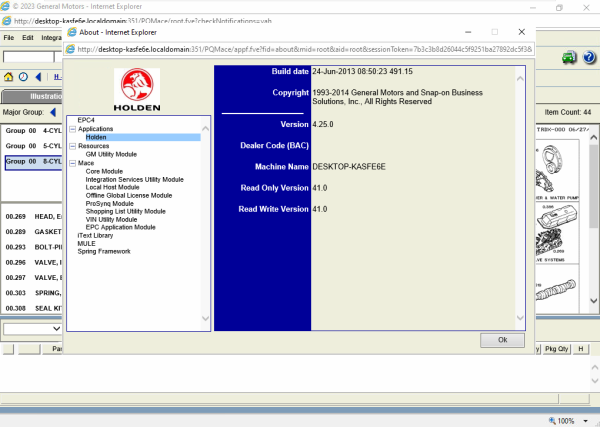Click camshaft illustration thumbnail
The width and height of the screenshot is (600, 427).
coord(557,289)
